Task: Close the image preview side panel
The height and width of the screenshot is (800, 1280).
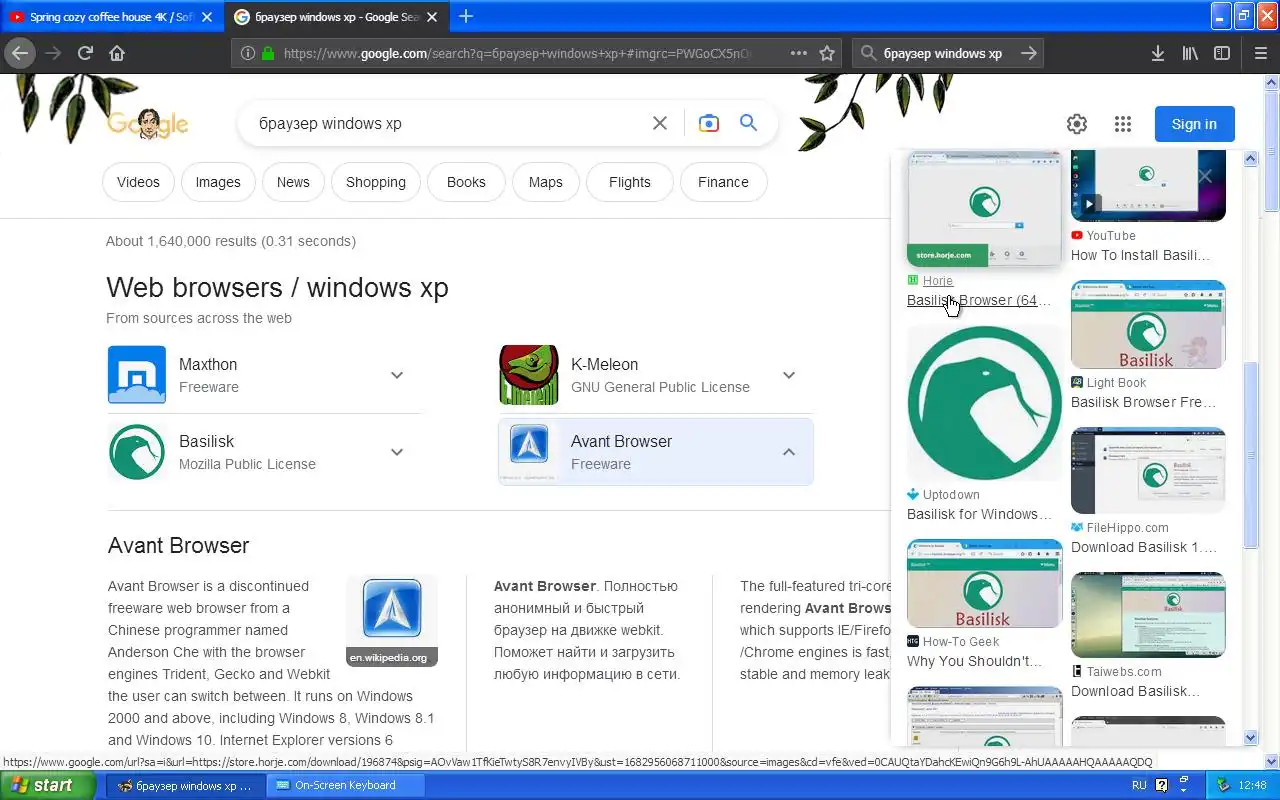Action: (x=1205, y=176)
